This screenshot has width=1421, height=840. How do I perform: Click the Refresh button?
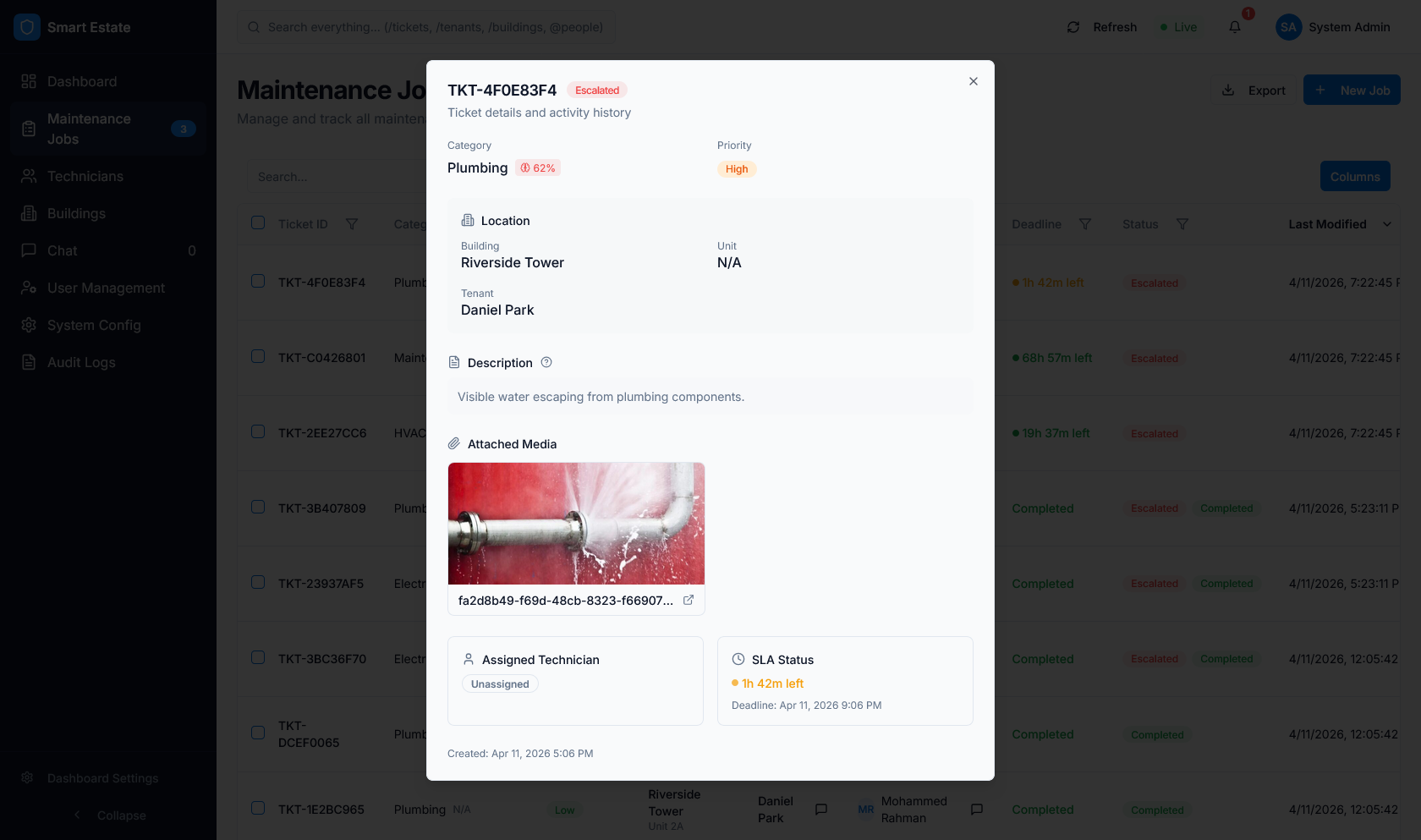pos(1102,27)
